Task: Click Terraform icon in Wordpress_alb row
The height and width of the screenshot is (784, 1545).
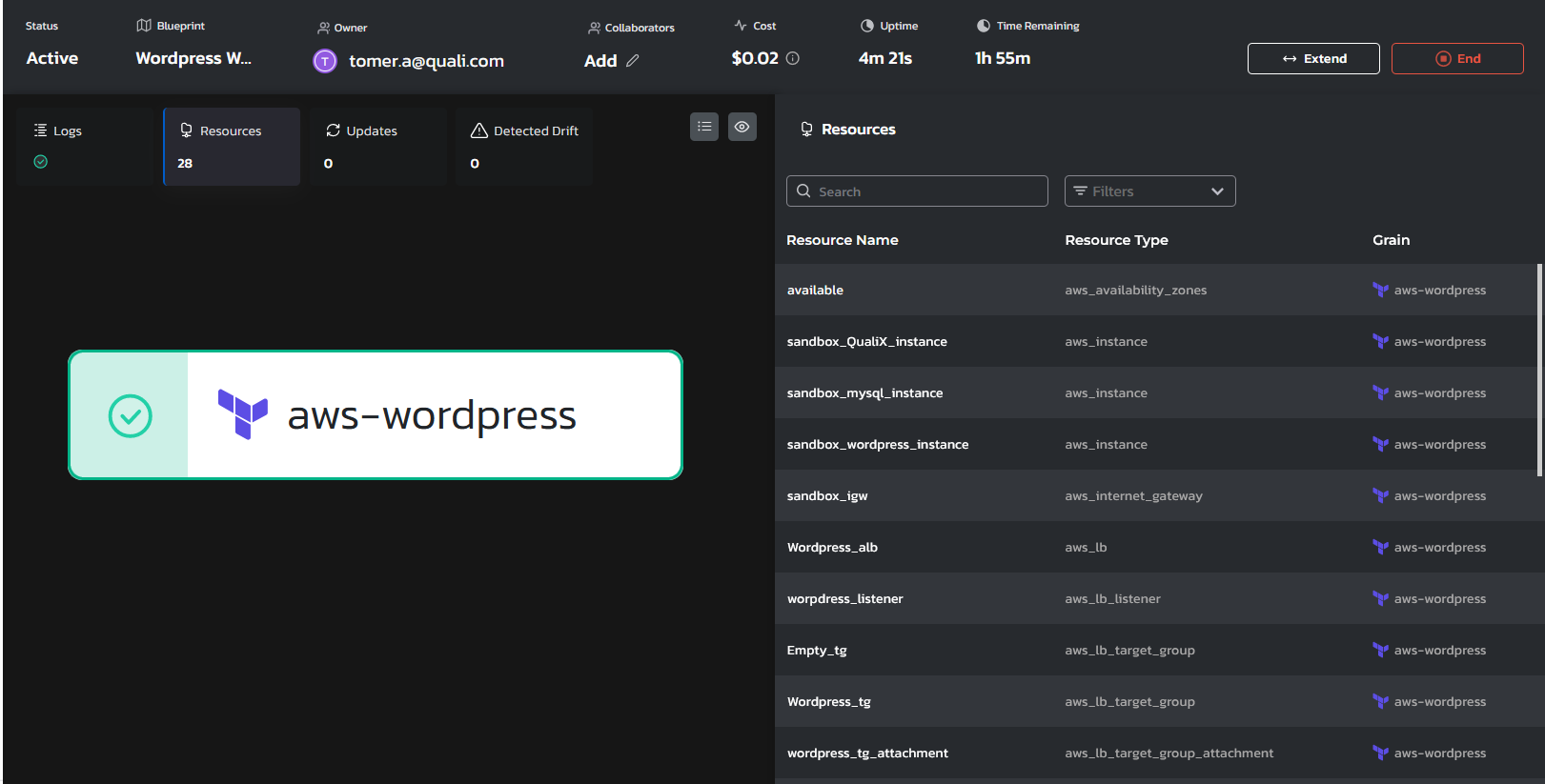Action: point(1380,547)
